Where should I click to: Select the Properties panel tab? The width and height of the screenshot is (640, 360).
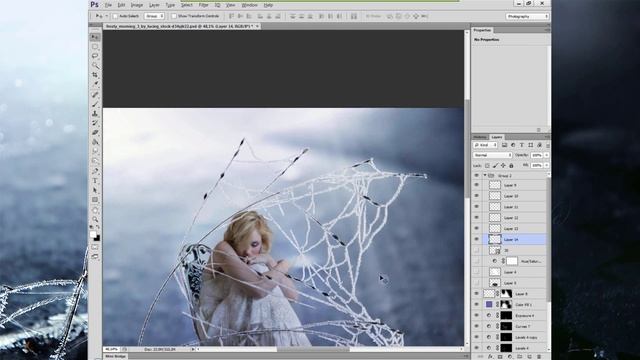482,30
